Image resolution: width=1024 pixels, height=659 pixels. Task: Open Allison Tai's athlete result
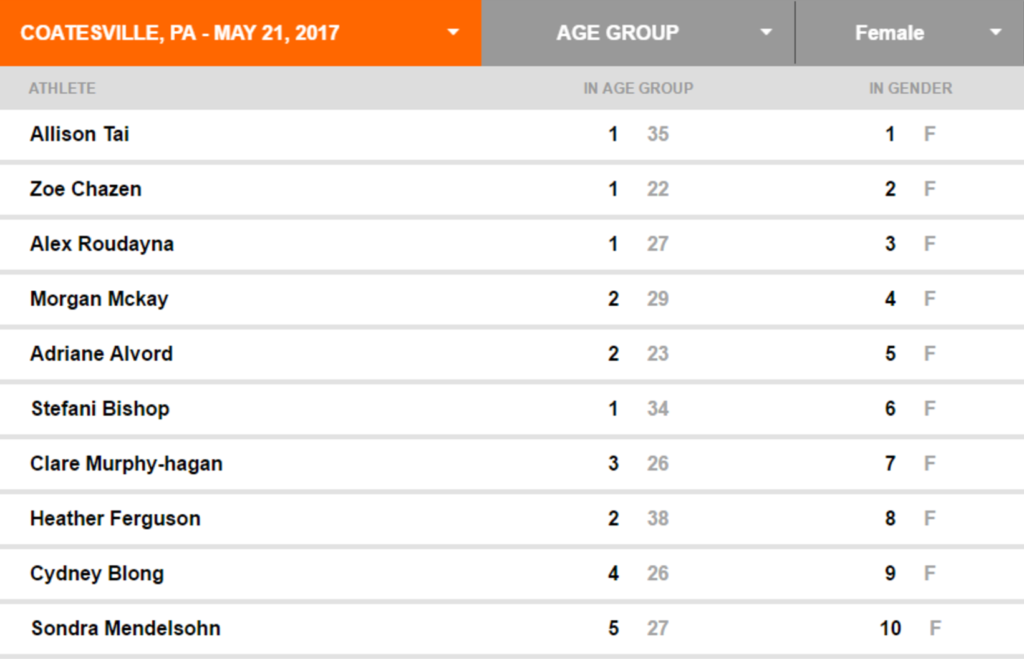click(512, 135)
